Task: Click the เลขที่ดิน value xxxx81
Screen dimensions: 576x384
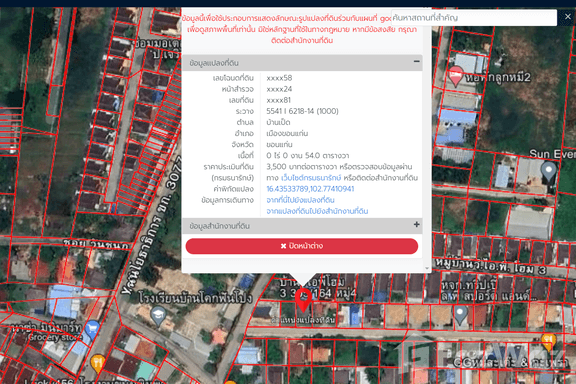Action: [278, 100]
